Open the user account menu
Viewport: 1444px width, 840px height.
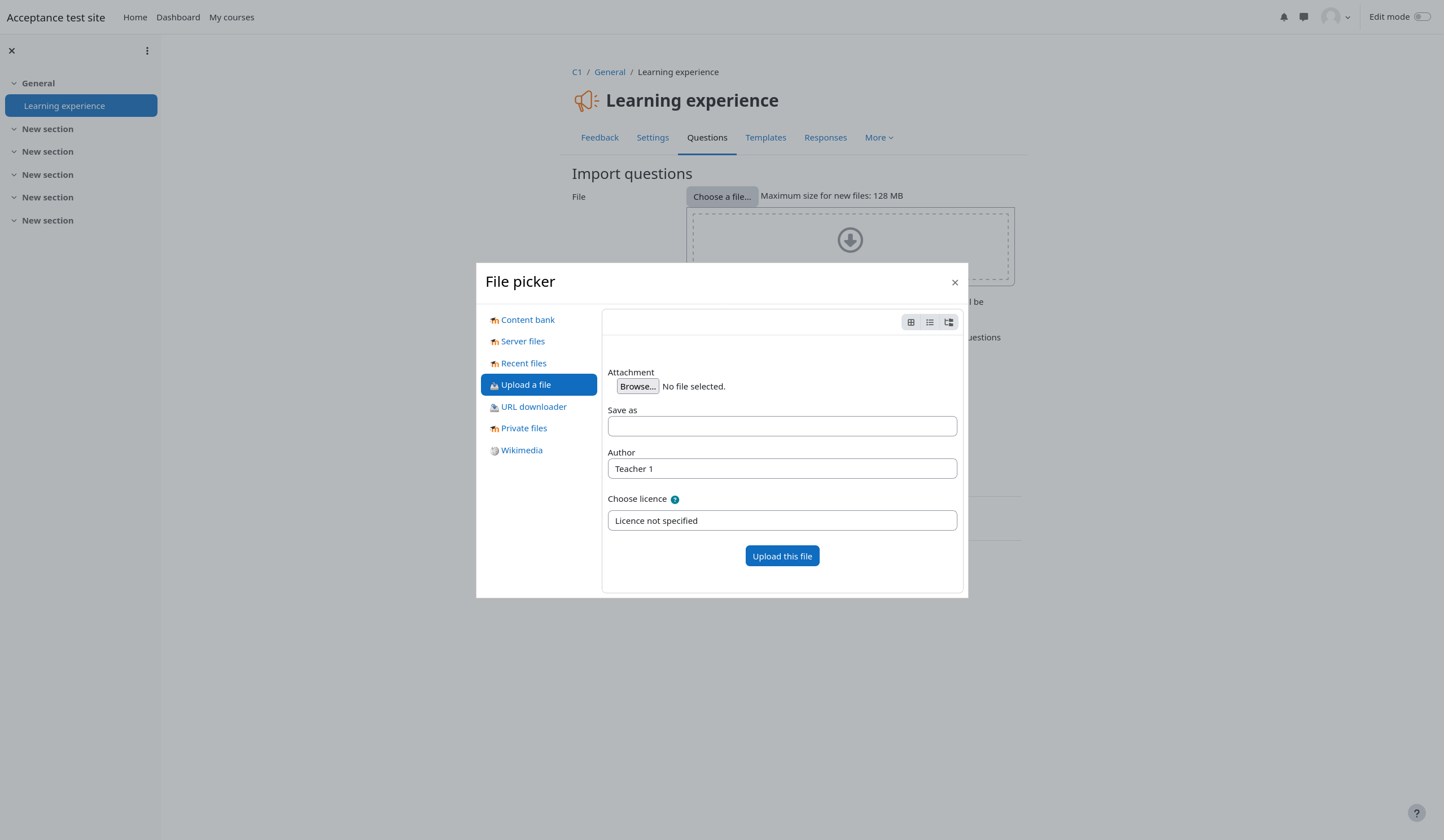tap(1335, 17)
